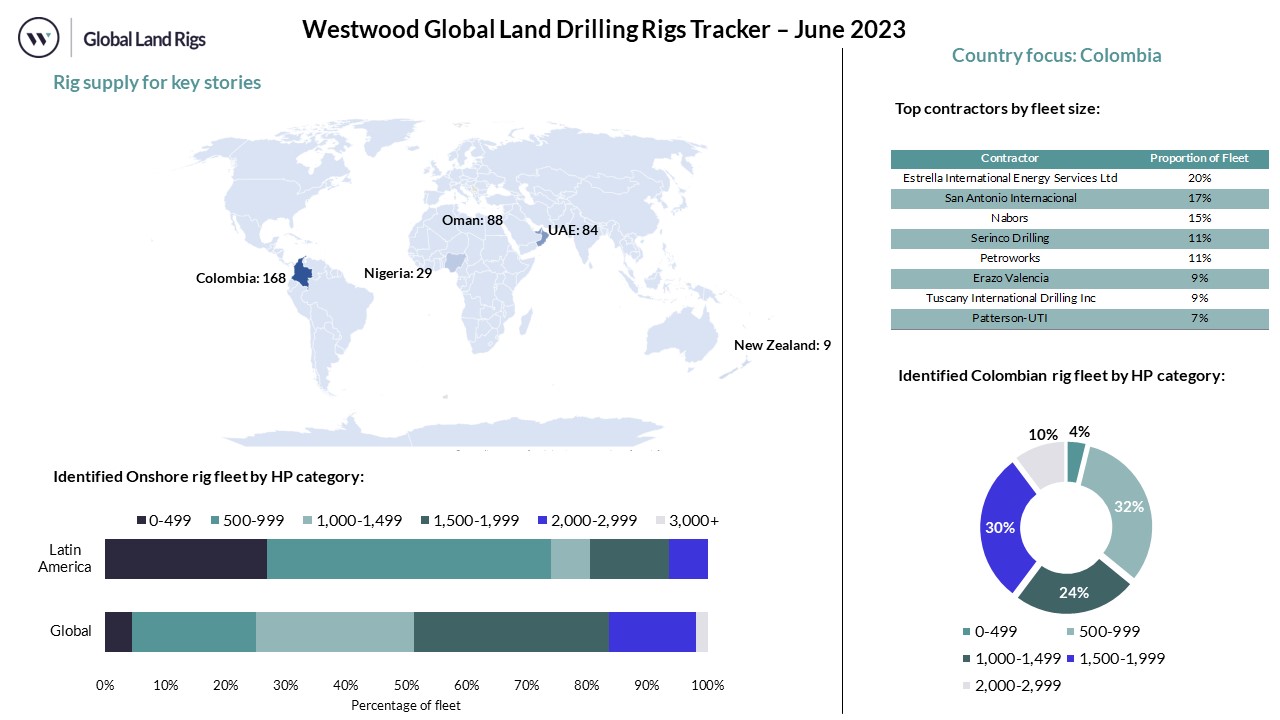The image size is (1280, 720).
Task: Click the Estrella International Energy Services entry
Action: (1010, 178)
